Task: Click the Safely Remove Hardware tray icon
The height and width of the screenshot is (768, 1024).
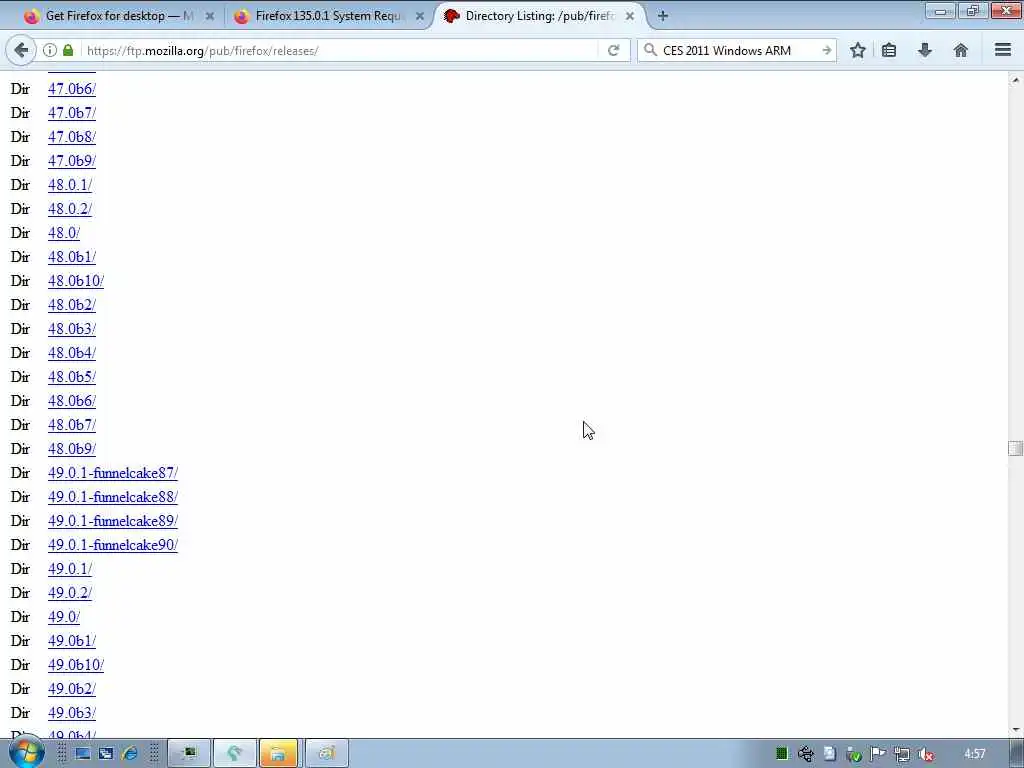Action: coord(854,754)
